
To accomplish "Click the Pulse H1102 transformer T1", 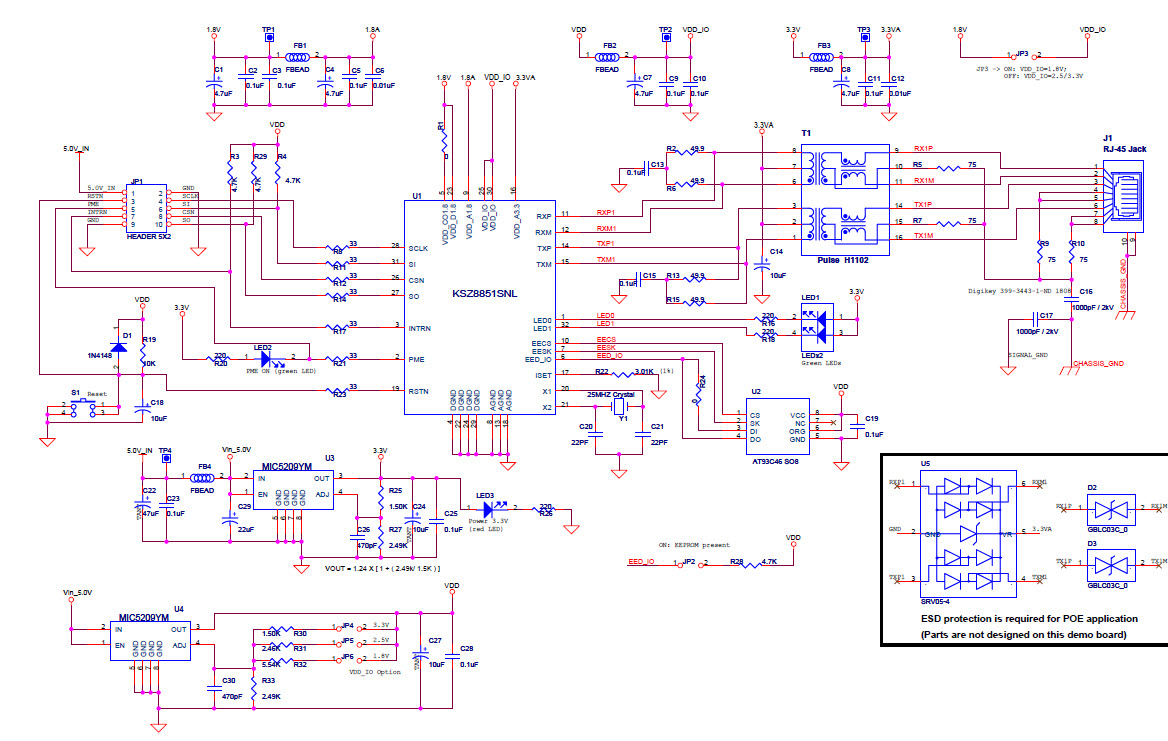I will pos(843,200).
